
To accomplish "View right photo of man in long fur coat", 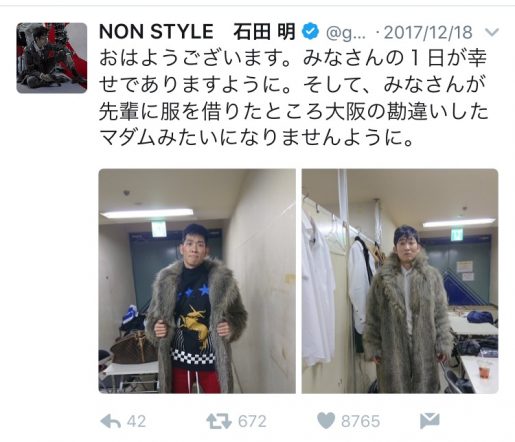I will coord(400,281).
